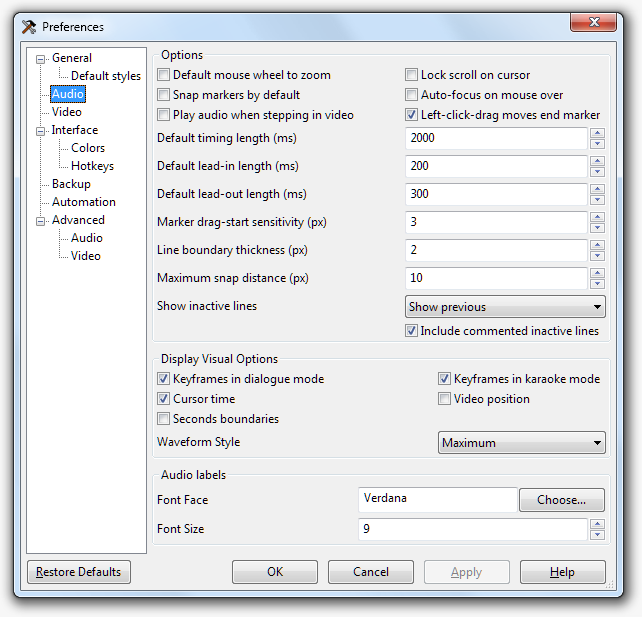The image size is (642, 617).
Task: Collapse the Advanced tree node
Action: [41, 220]
